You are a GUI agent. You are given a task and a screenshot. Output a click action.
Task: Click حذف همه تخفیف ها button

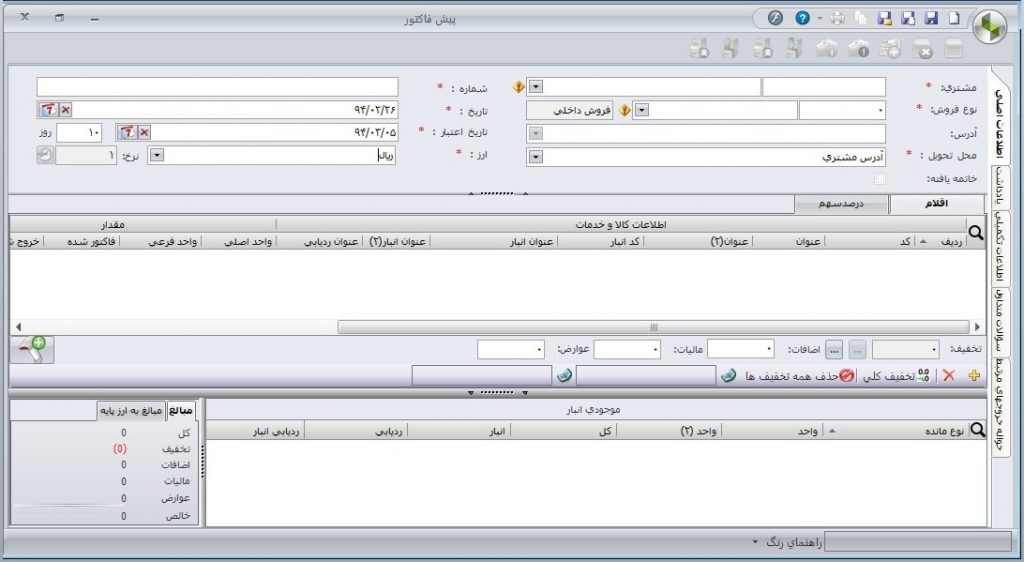pos(796,375)
